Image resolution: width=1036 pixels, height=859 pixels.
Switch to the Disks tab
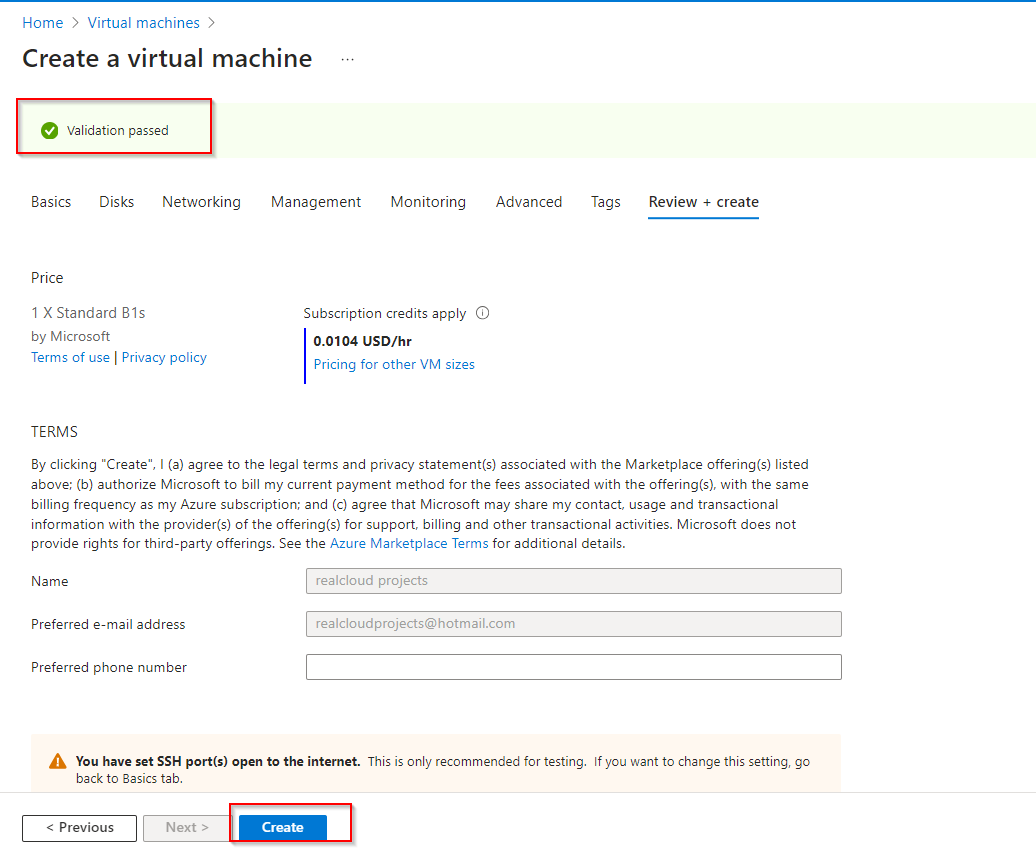click(116, 202)
